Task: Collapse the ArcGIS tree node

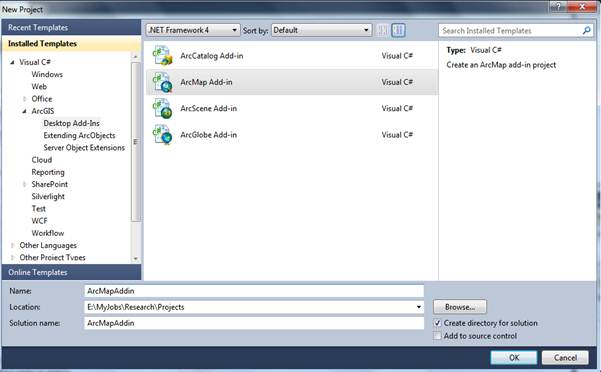Action: 24,111
